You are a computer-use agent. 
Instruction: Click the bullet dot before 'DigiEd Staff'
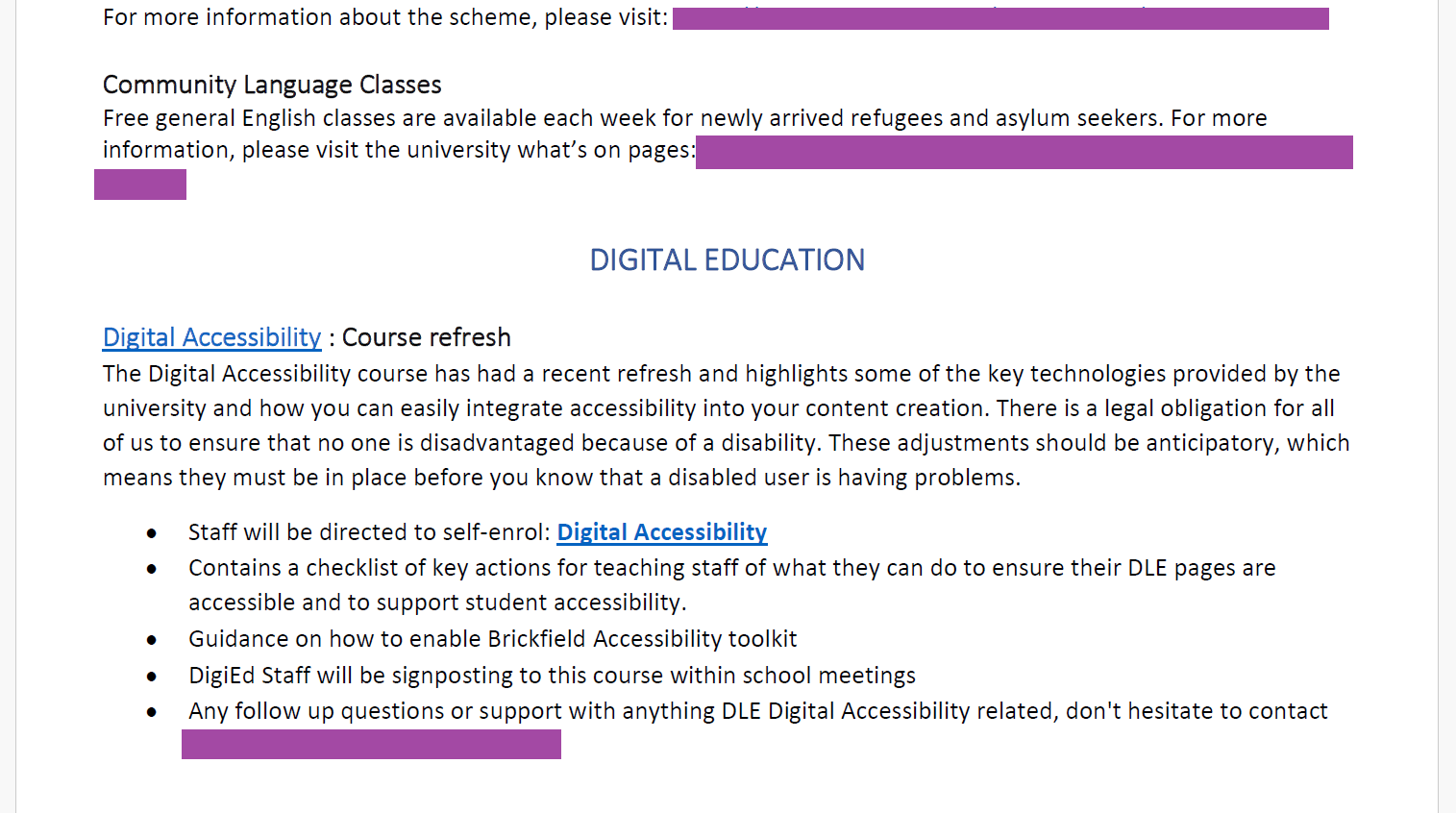[152, 677]
